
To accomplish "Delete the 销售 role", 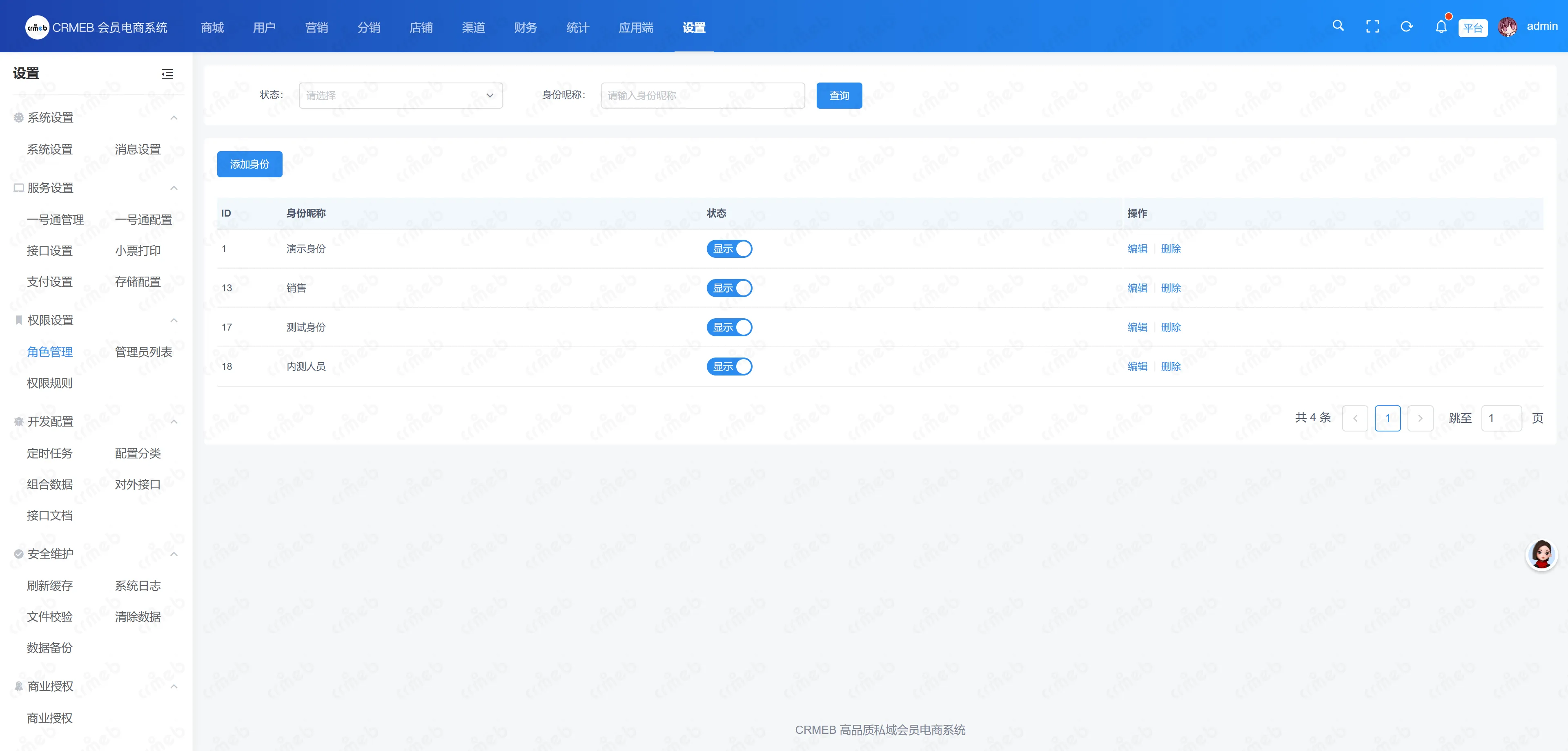I will (x=1171, y=288).
